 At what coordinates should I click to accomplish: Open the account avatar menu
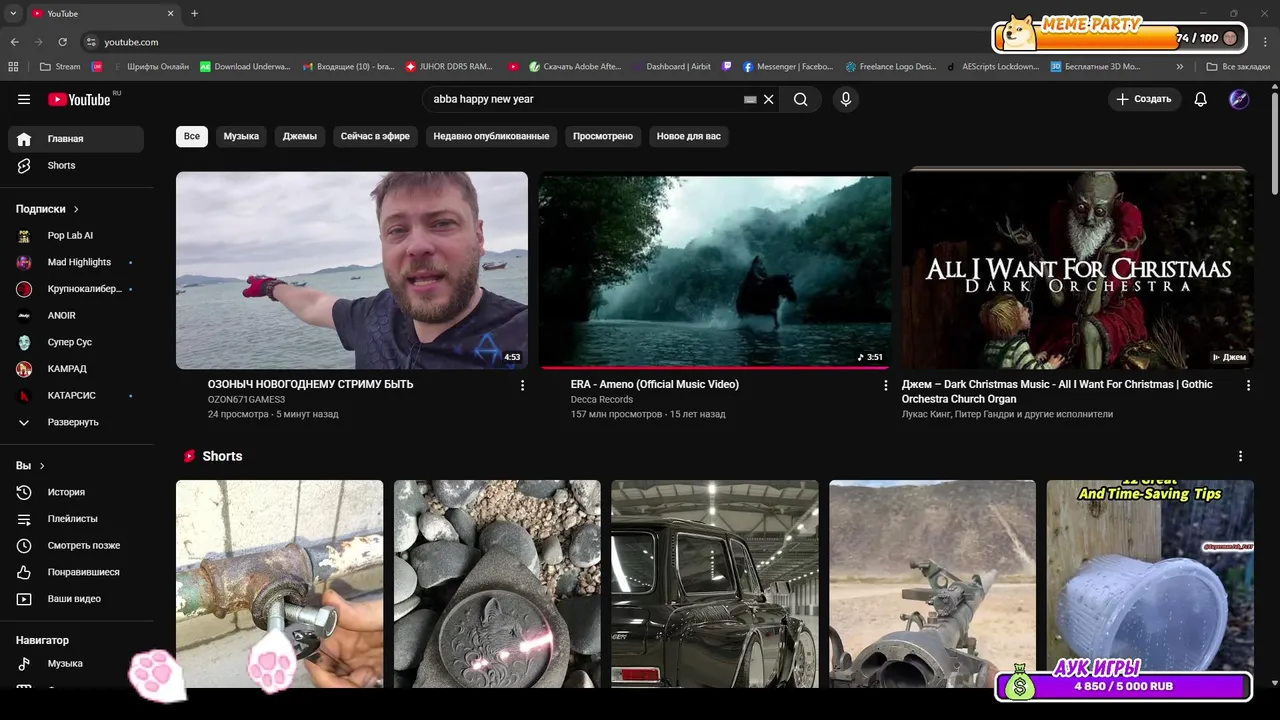pyautogui.click(x=1239, y=99)
